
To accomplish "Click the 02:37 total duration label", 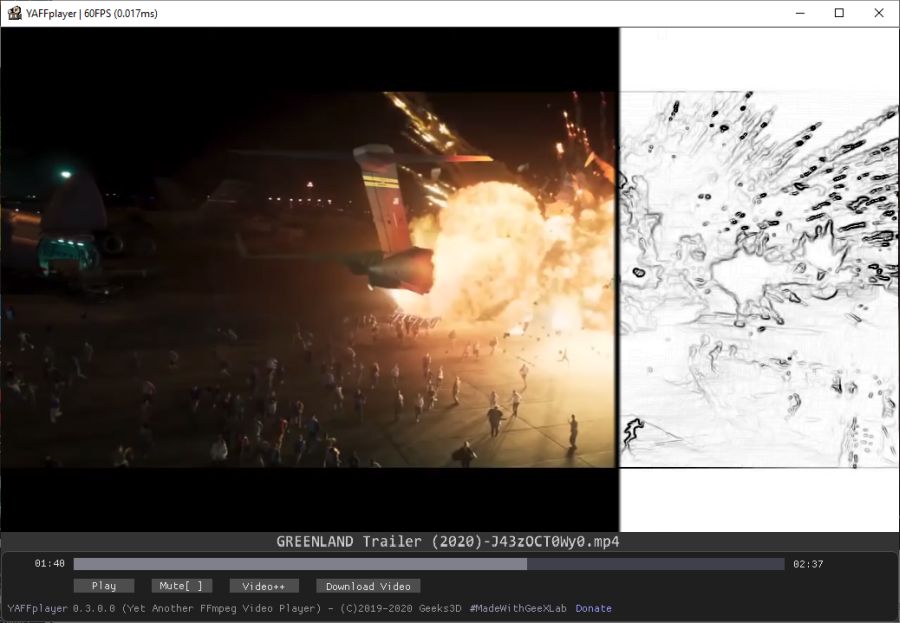I will pyautogui.click(x=808, y=564).
